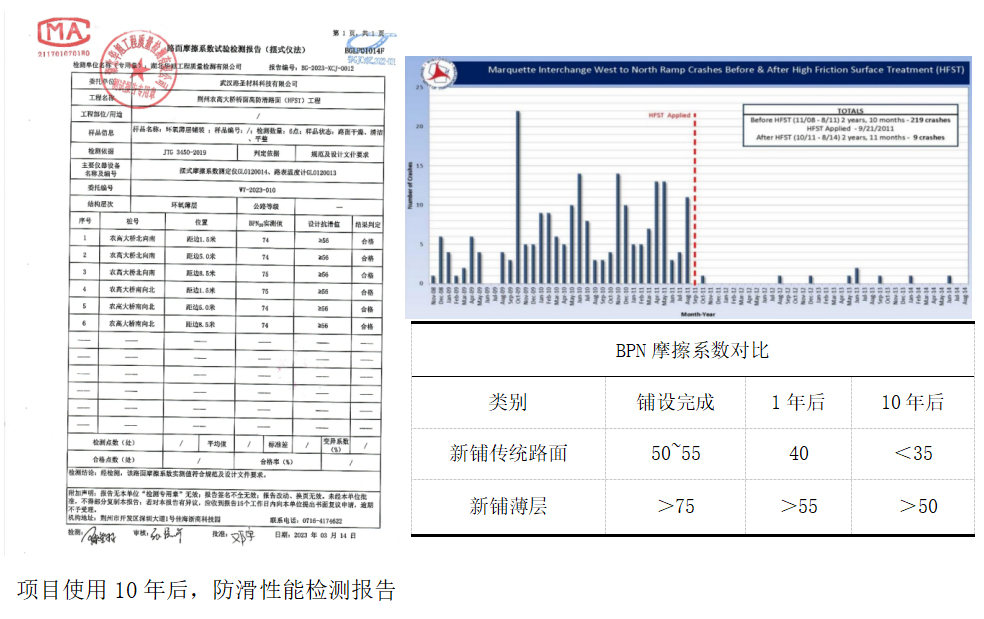Click the 公路等级 label cell
The width and height of the screenshot is (984, 619).
point(266,206)
